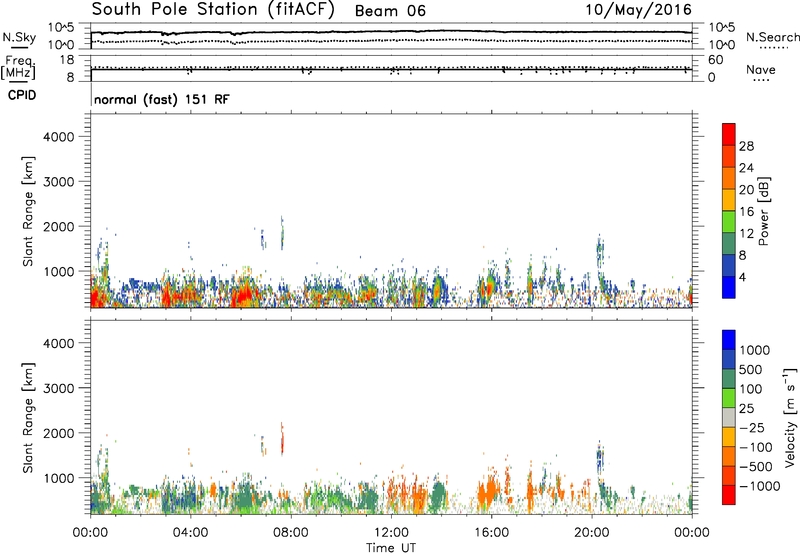Click the 28 label on the power colorbar
This screenshot has width=800, height=554.
[746, 146]
